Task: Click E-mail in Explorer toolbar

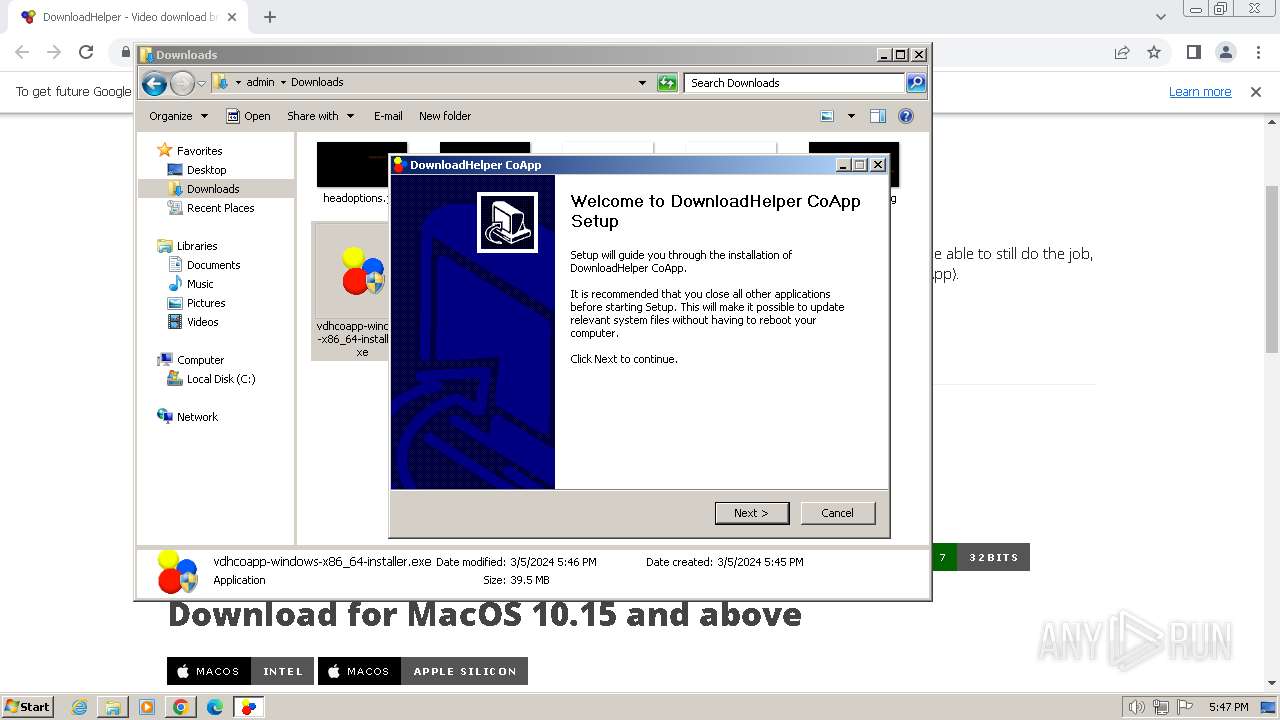Action: click(388, 116)
